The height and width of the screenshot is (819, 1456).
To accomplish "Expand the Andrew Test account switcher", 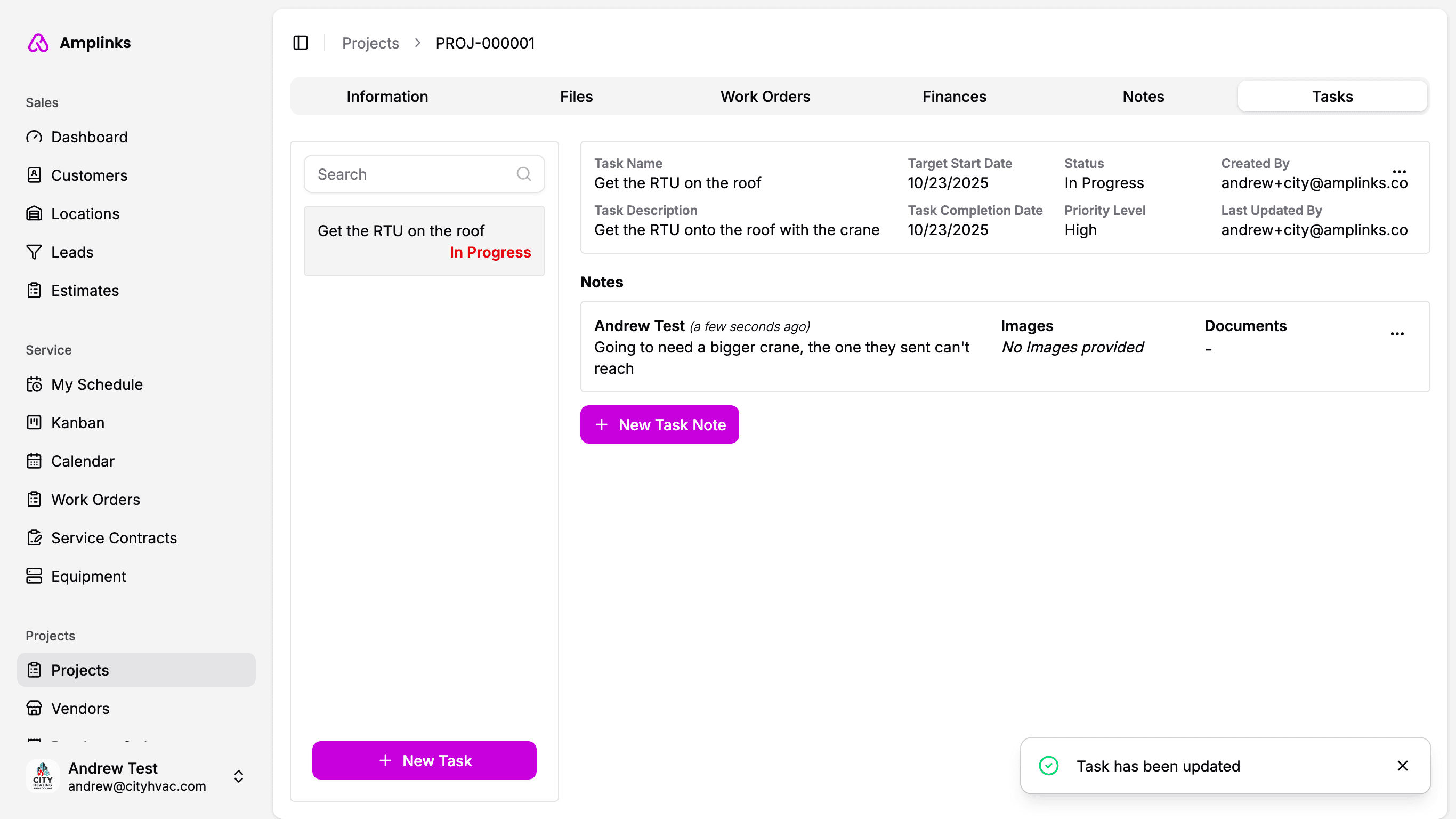I will click(238, 776).
